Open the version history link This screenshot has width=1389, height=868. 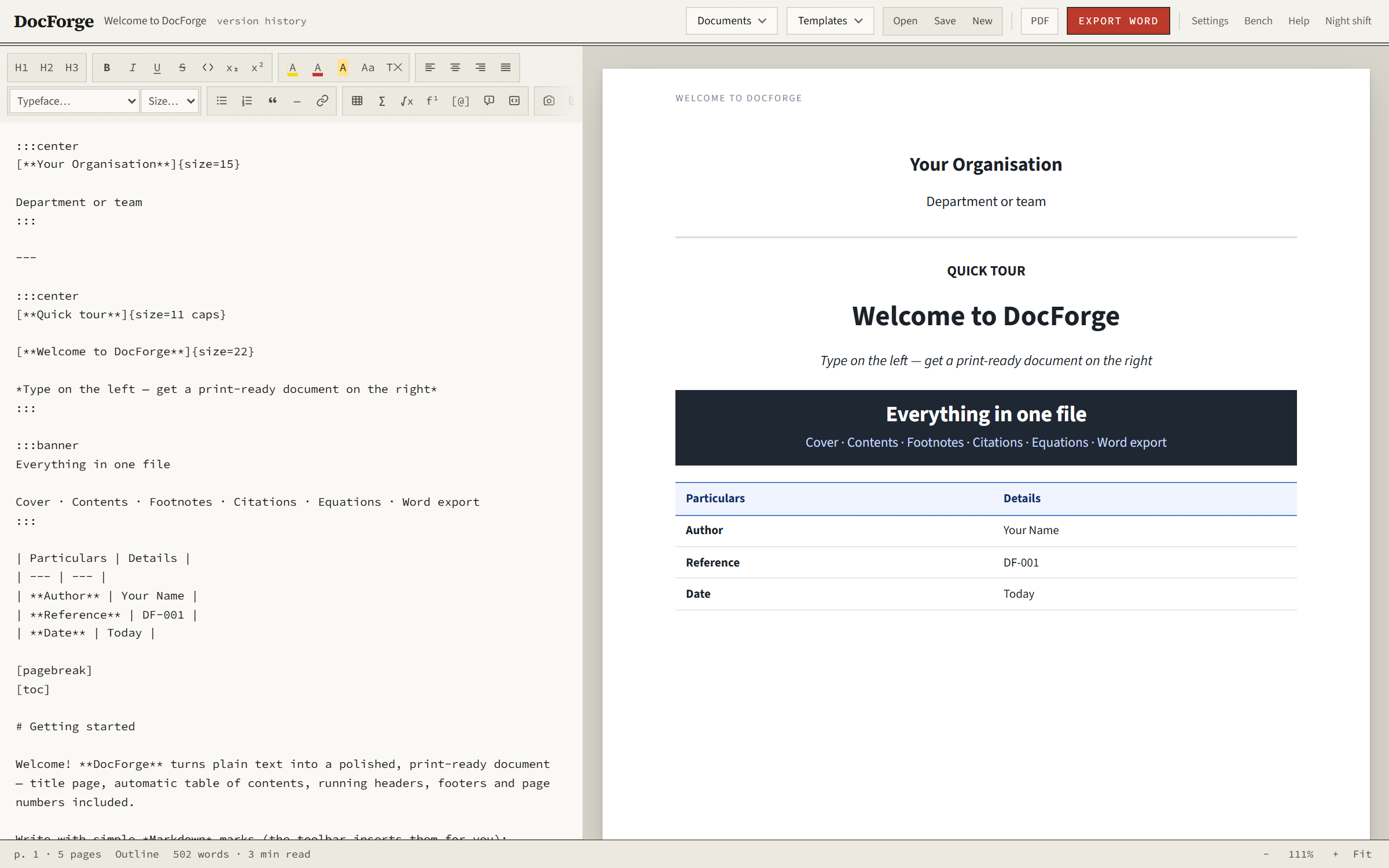(x=262, y=21)
